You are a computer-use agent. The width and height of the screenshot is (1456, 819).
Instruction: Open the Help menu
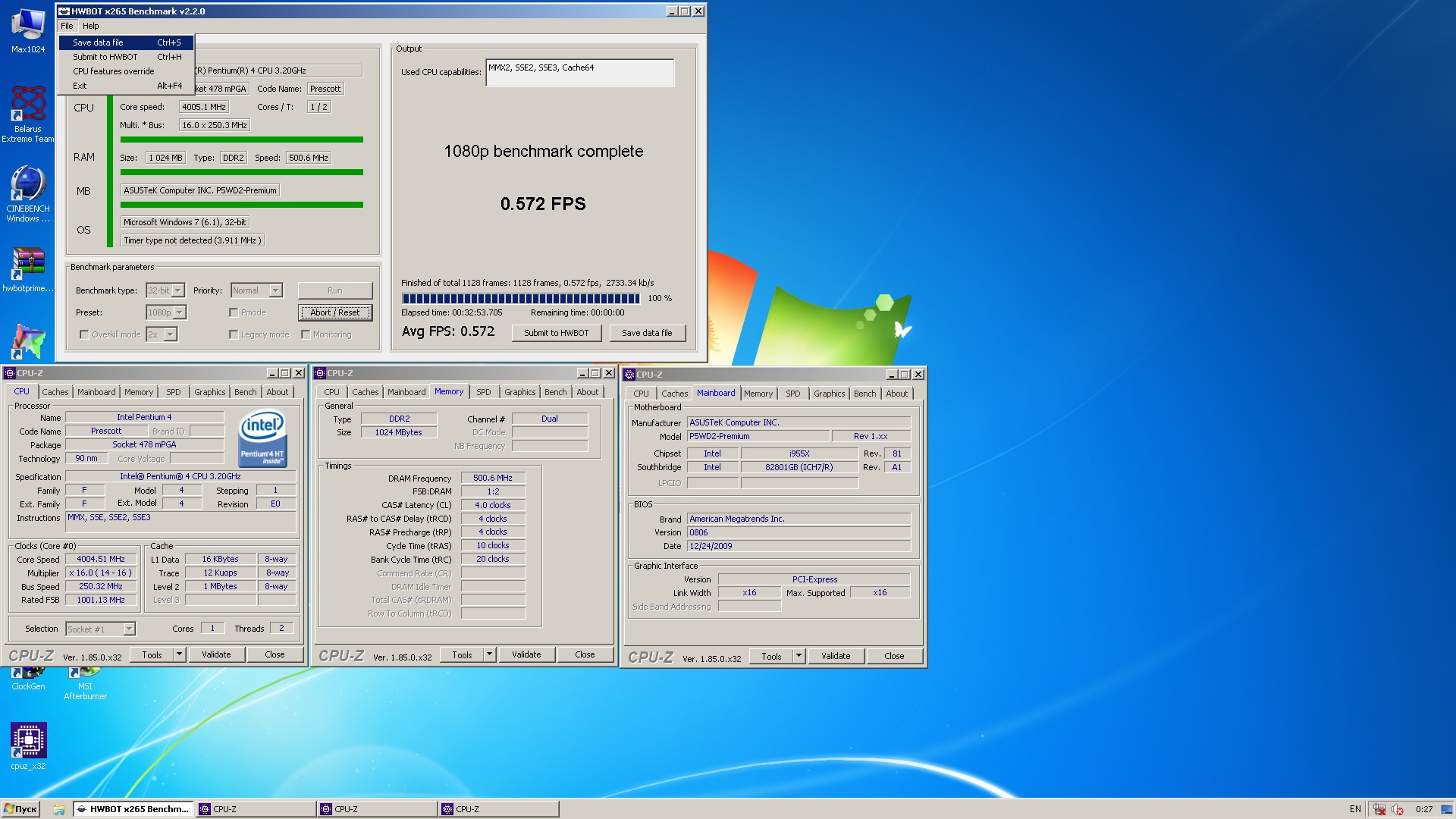coord(90,26)
